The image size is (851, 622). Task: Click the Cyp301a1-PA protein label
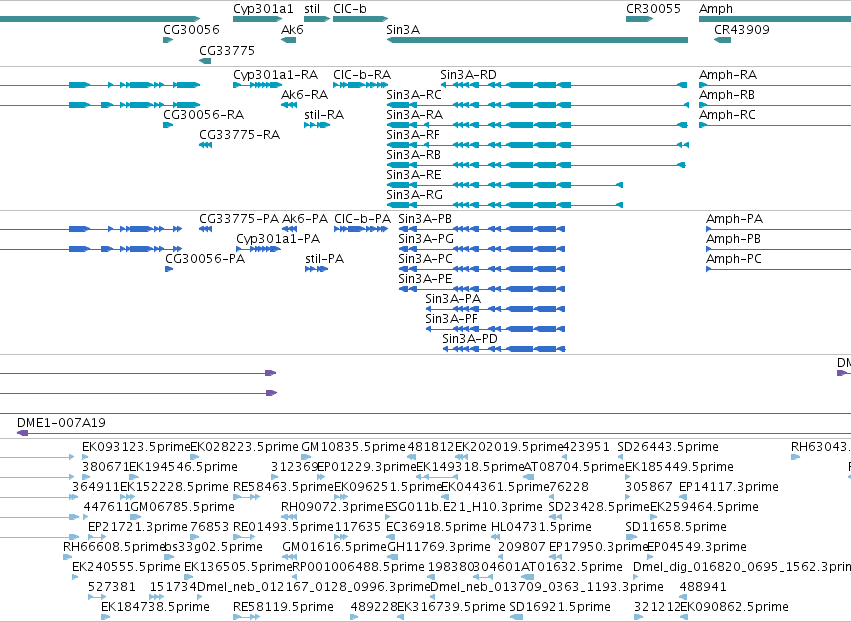click(278, 239)
